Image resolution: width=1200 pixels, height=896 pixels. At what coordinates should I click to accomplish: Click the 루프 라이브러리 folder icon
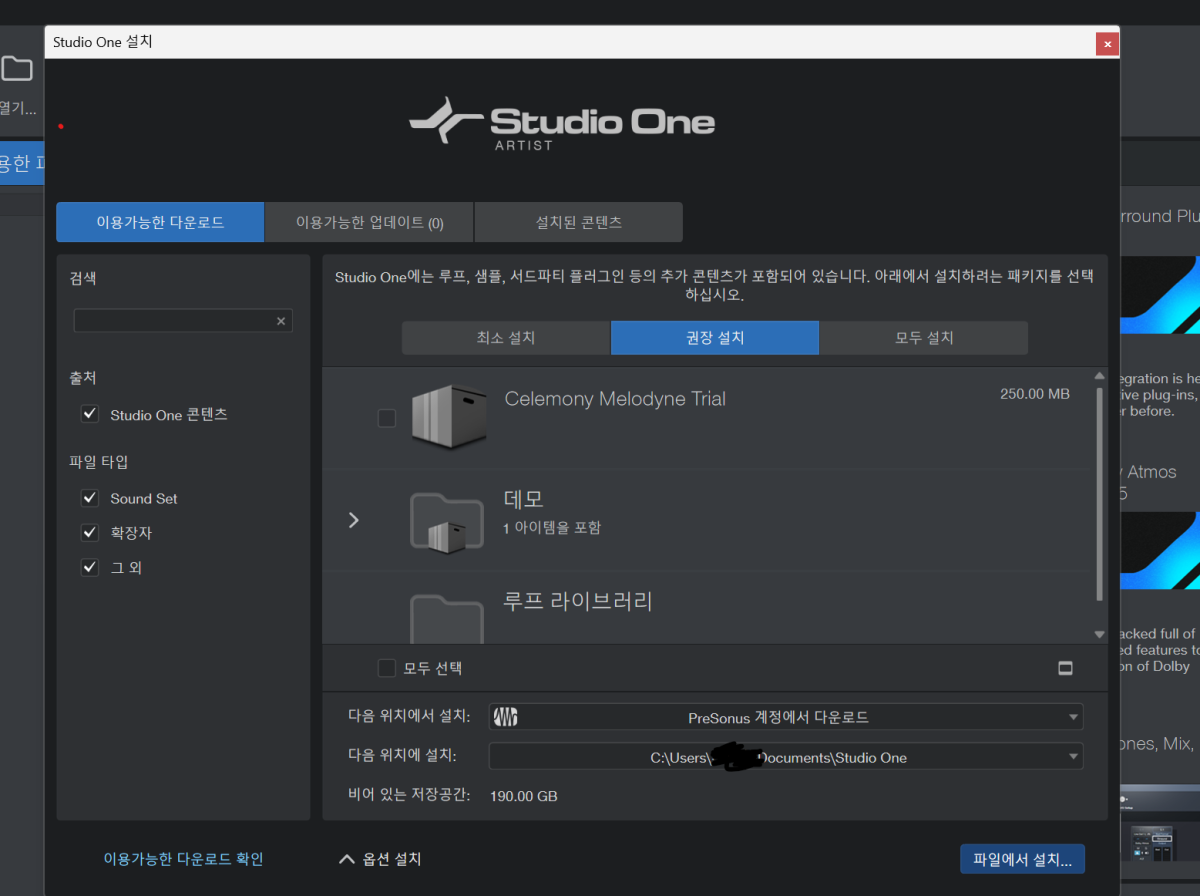tap(448, 618)
